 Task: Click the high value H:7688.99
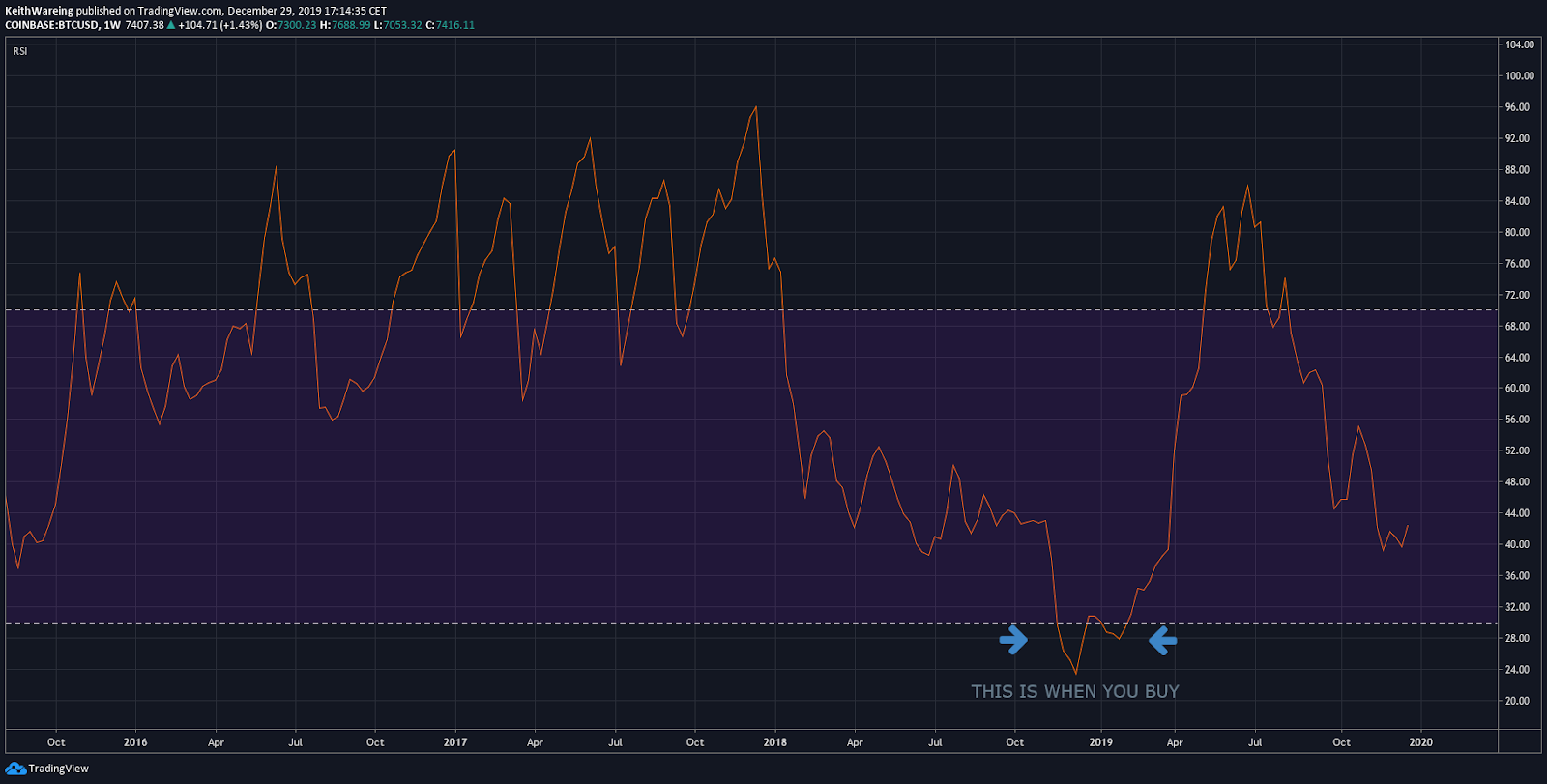[345, 25]
